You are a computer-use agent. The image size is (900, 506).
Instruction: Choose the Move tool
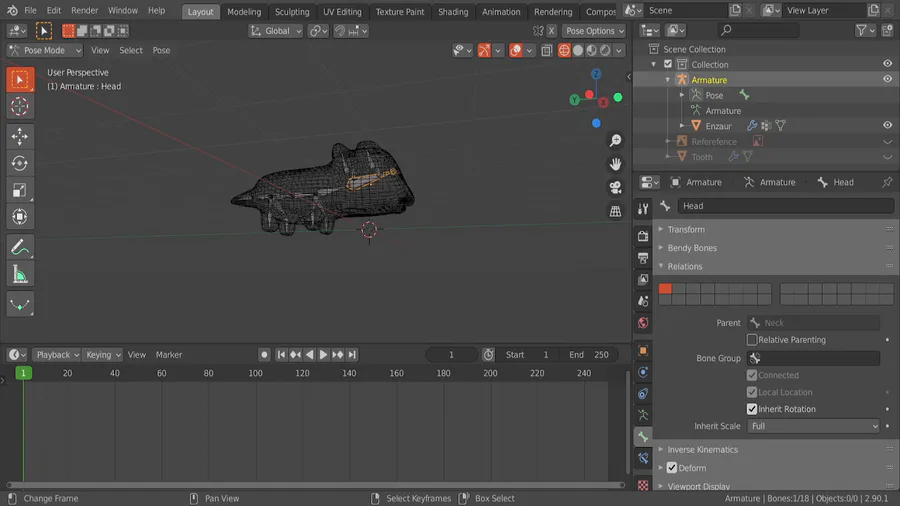tap(20, 137)
